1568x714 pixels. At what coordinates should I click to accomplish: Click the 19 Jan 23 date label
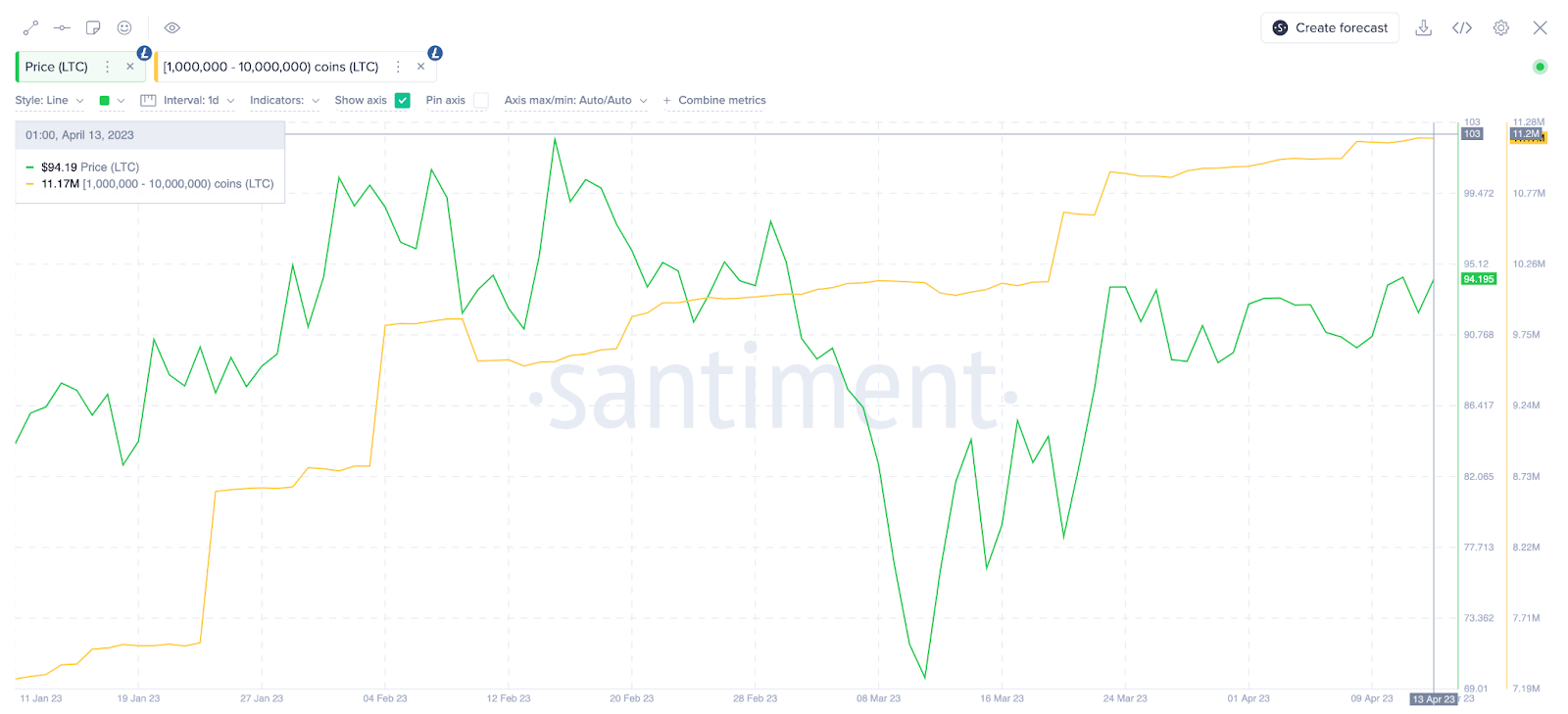click(x=138, y=699)
